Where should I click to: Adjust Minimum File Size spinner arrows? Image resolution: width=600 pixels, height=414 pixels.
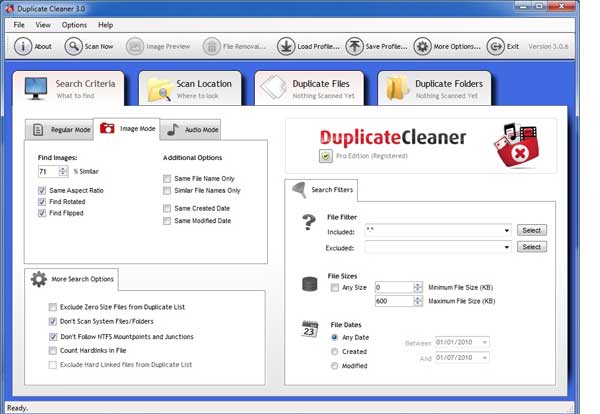(x=418, y=287)
